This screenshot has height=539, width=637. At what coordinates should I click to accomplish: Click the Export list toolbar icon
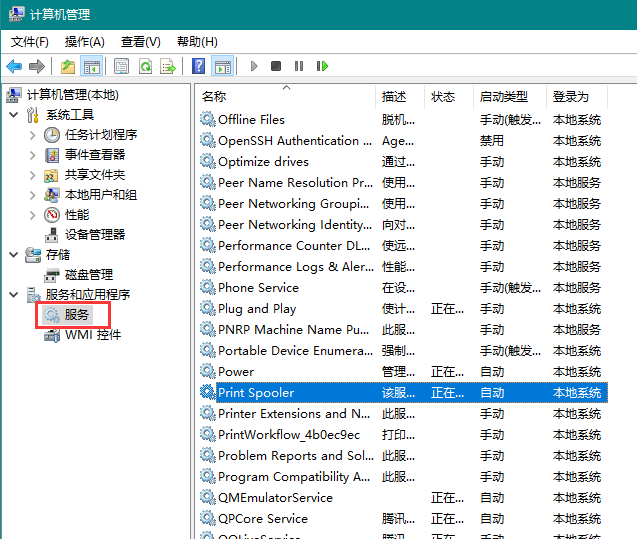(x=168, y=66)
